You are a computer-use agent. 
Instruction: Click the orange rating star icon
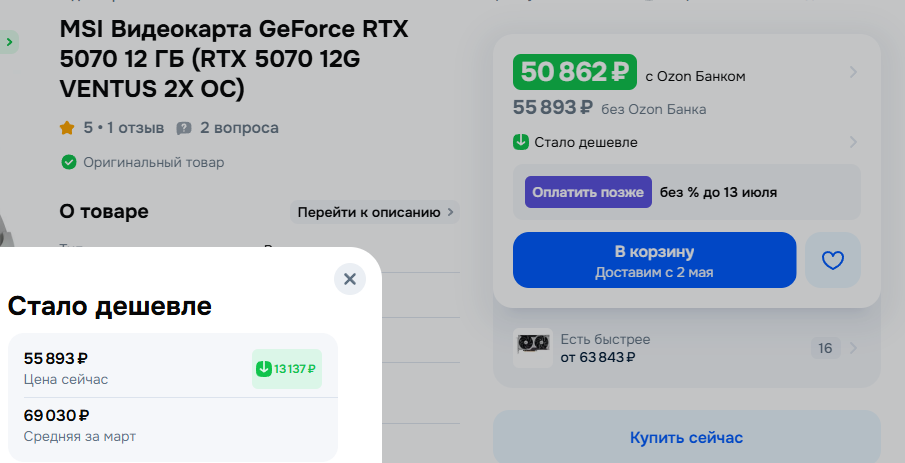[x=67, y=128]
